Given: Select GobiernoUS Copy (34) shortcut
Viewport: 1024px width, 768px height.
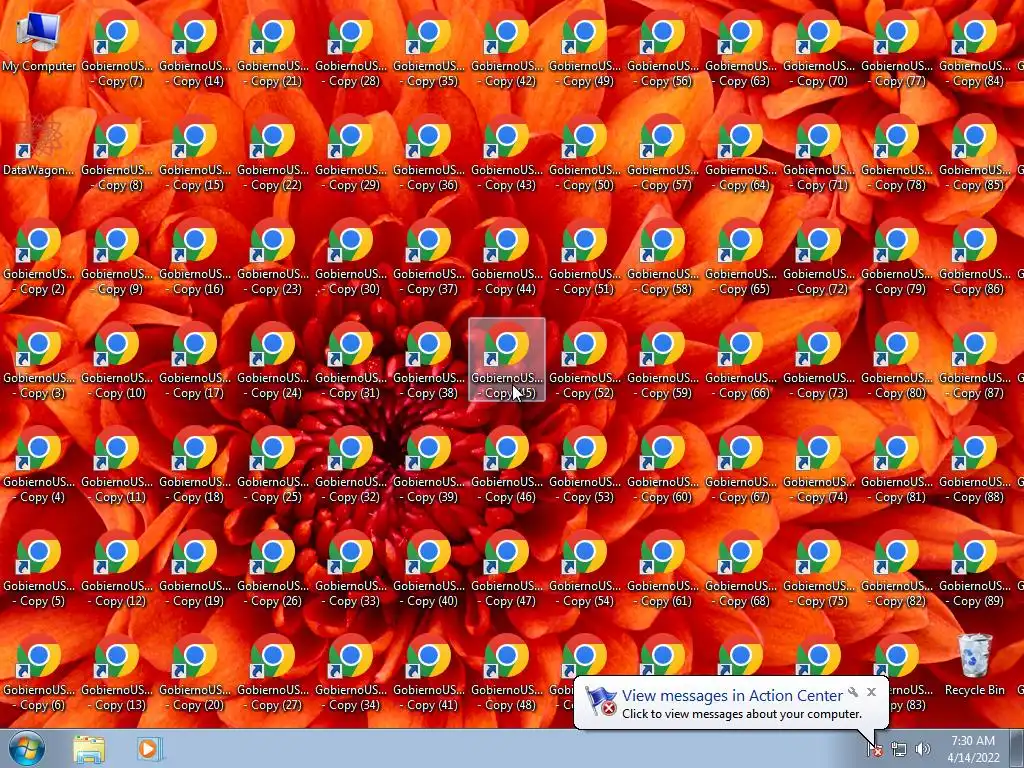Looking at the screenshot, I should 351,672.
